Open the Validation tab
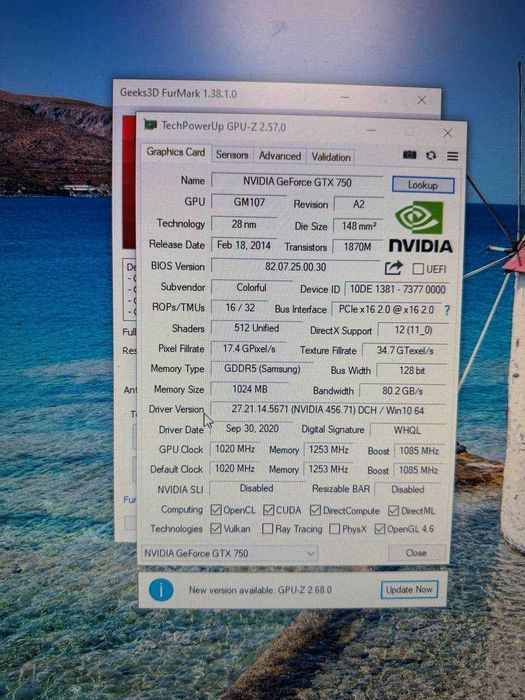525x700 pixels. (331, 157)
